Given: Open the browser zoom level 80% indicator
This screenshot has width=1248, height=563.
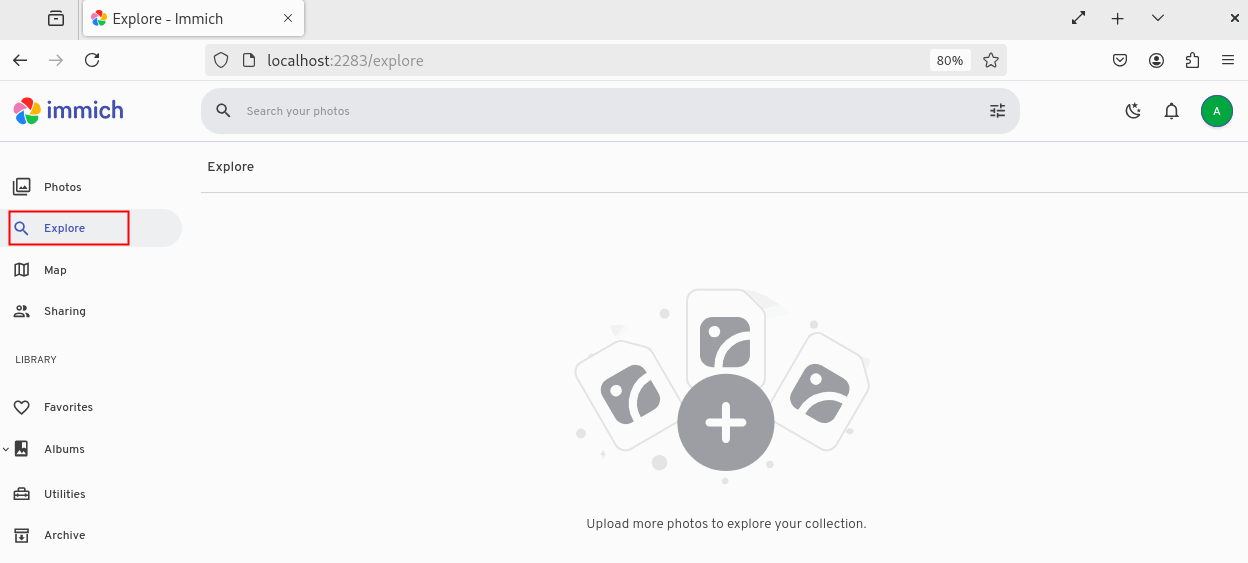Looking at the screenshot, I should (949, 60).
